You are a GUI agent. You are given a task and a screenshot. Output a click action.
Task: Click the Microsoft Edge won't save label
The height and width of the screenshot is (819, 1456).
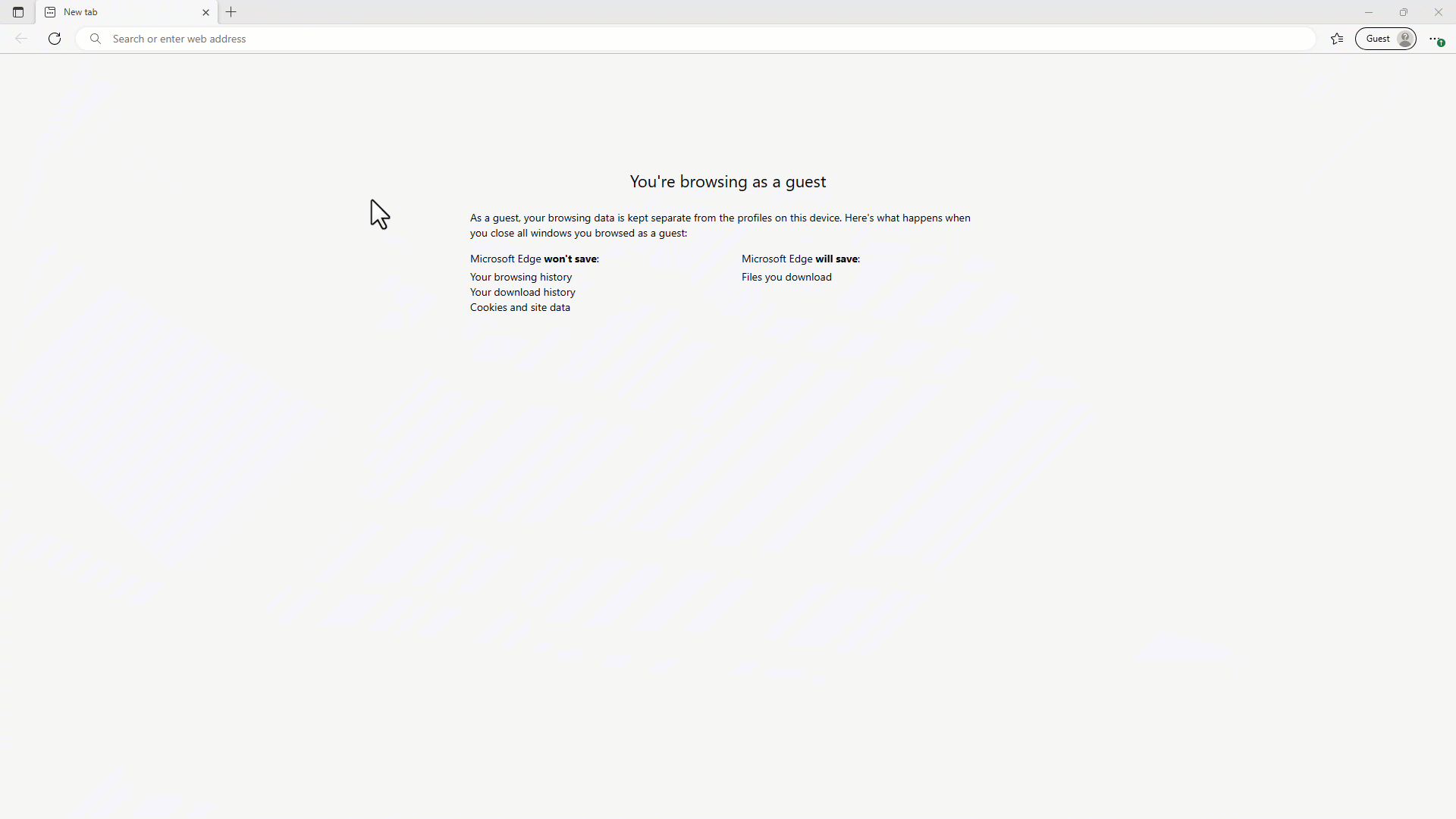pos(535,259)
